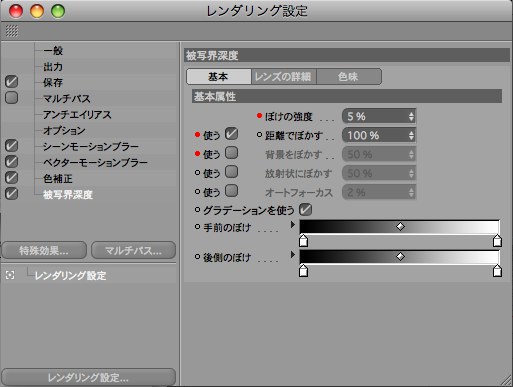Click the keyframe circle beside グラデーションを使う
This screenshot has height=387, width=513.
click(197, 210)
